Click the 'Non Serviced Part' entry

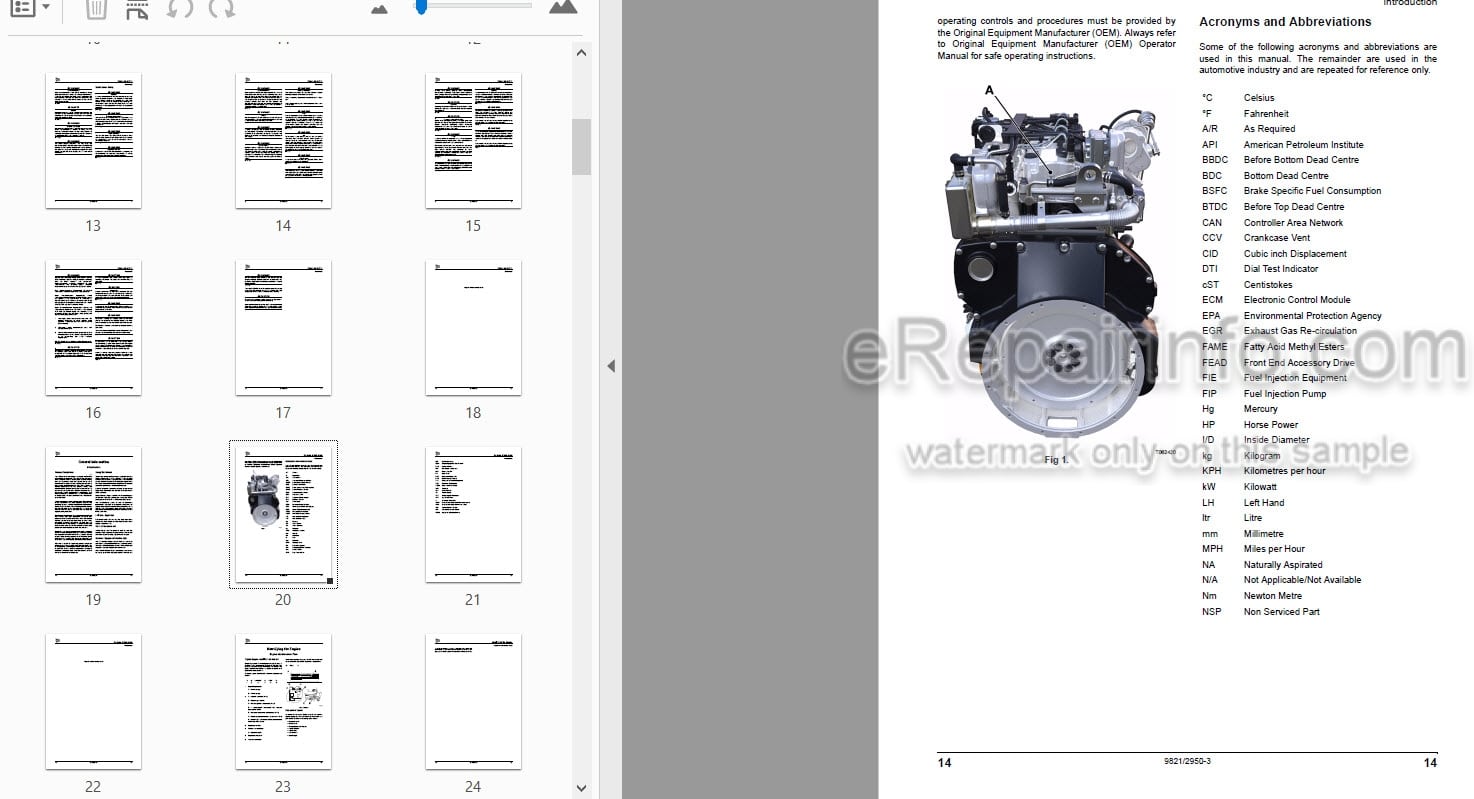point(1281,612)
